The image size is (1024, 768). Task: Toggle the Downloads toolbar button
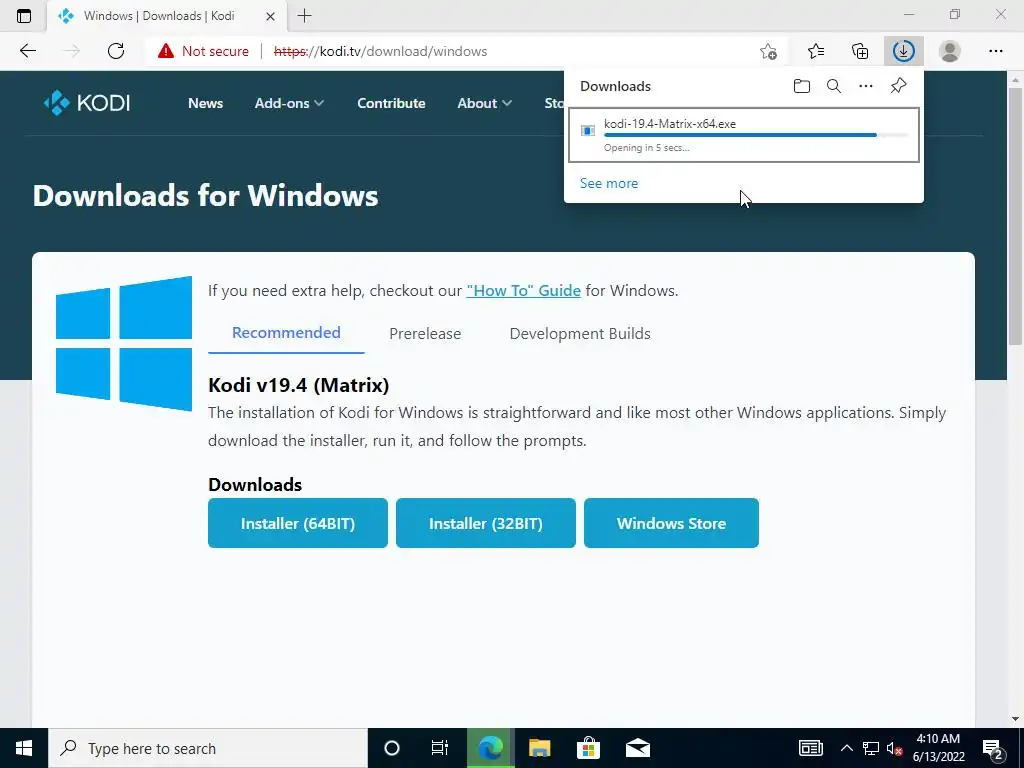tap(904, 51)
